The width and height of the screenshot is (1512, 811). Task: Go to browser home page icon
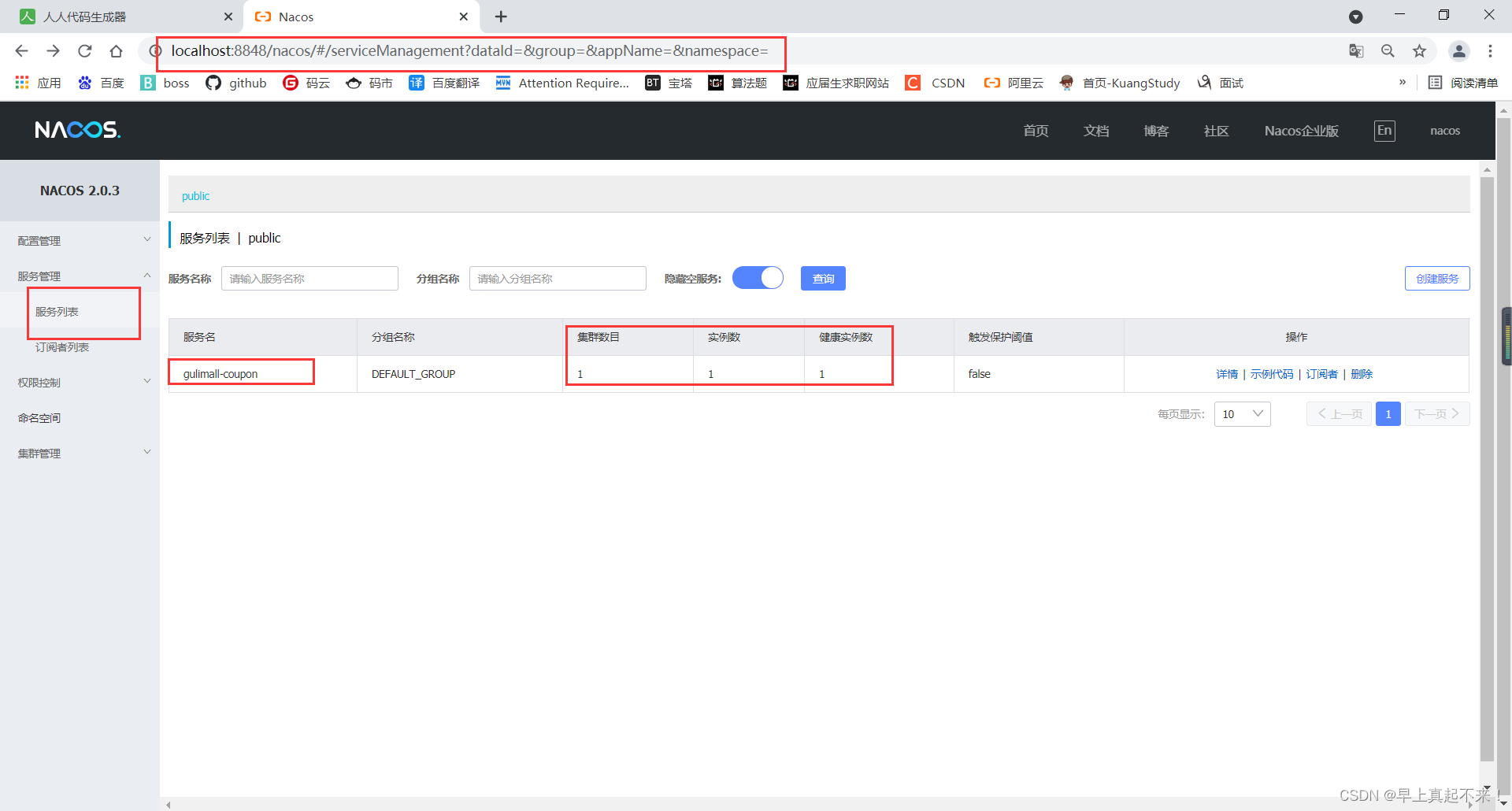[116, 51]
